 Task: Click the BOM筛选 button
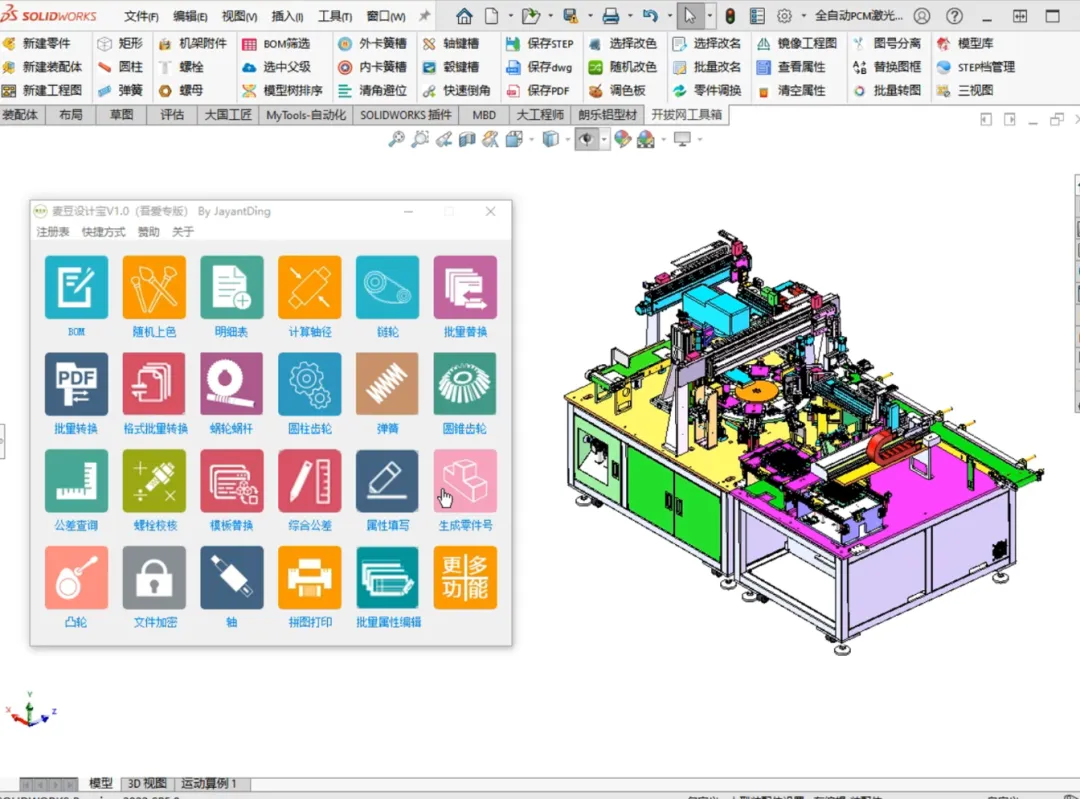tap(277, 43)
